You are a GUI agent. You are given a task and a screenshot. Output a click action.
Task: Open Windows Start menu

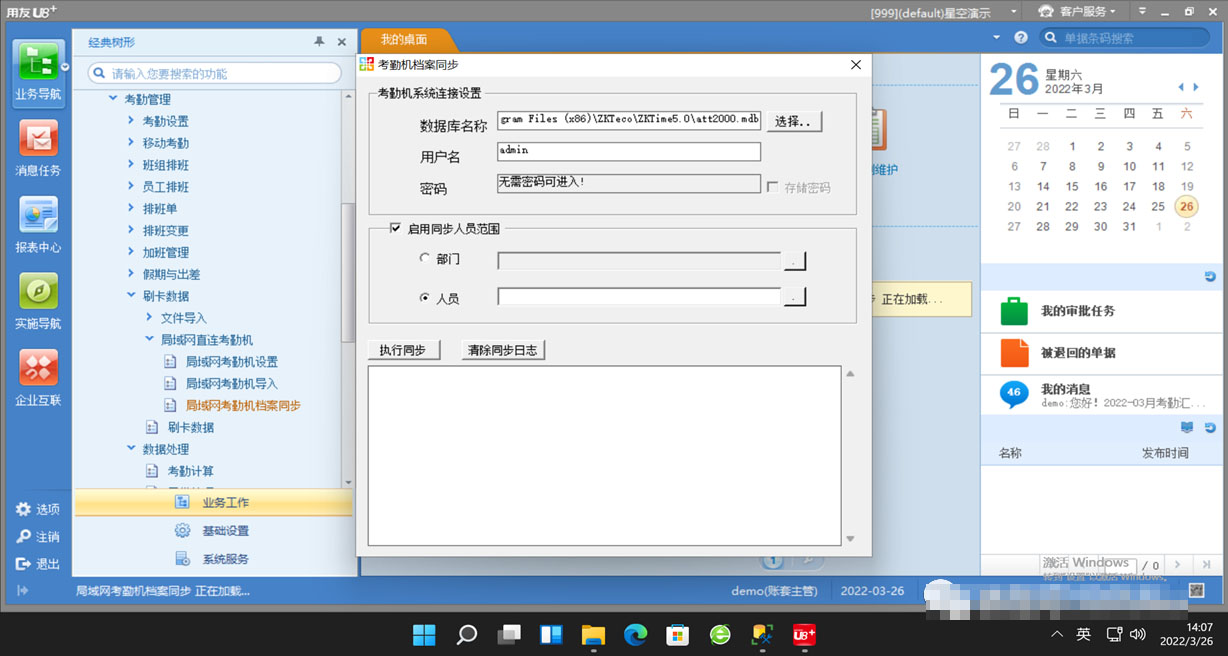point(424,634)
